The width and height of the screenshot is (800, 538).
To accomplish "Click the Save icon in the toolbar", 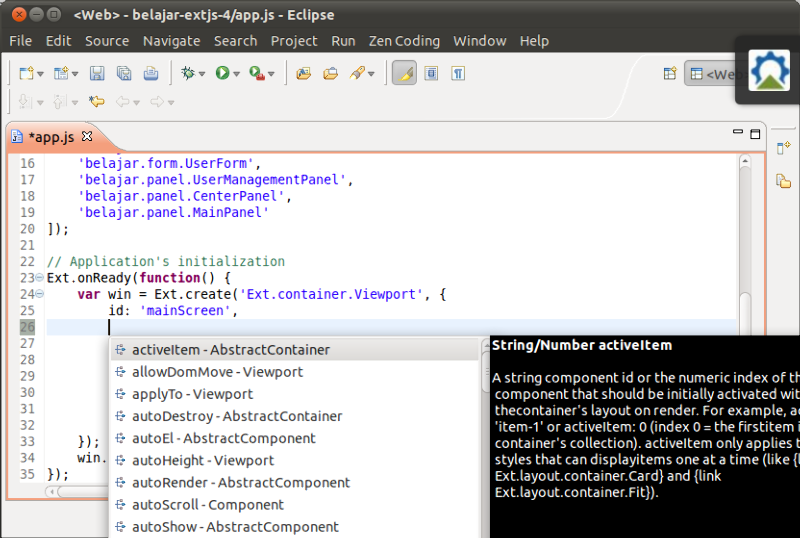I will pos(97,73).
